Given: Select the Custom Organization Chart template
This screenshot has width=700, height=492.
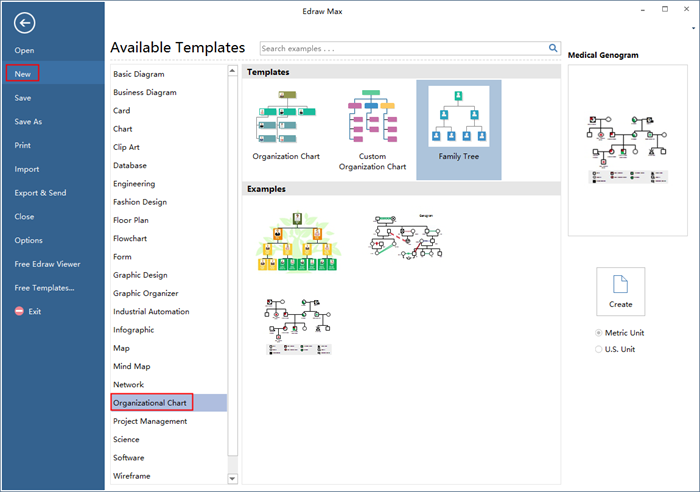Looking at the screenshot, I should (372, 130).
